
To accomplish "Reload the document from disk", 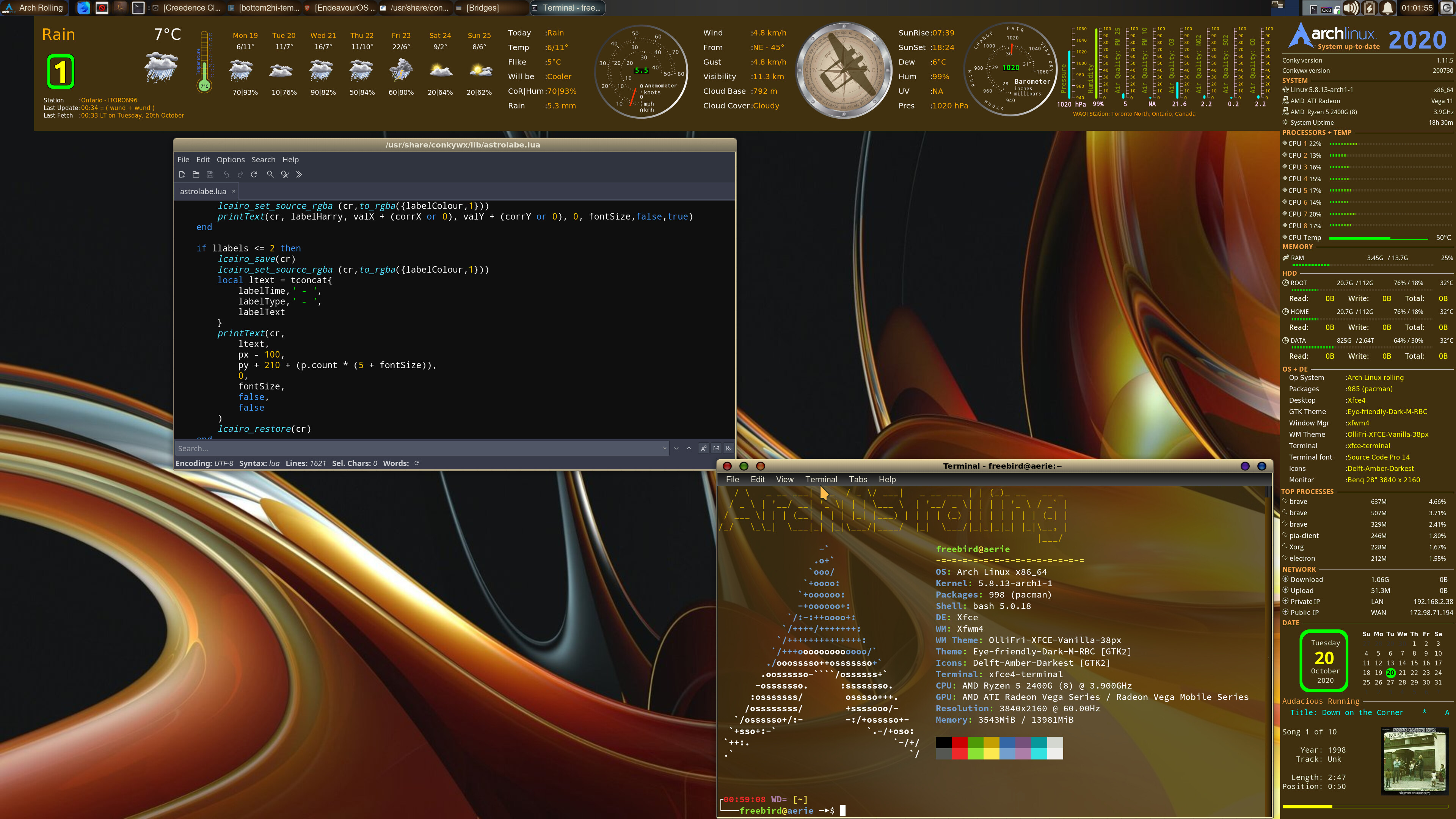I will pyautogui.click(x=254, y=175).
